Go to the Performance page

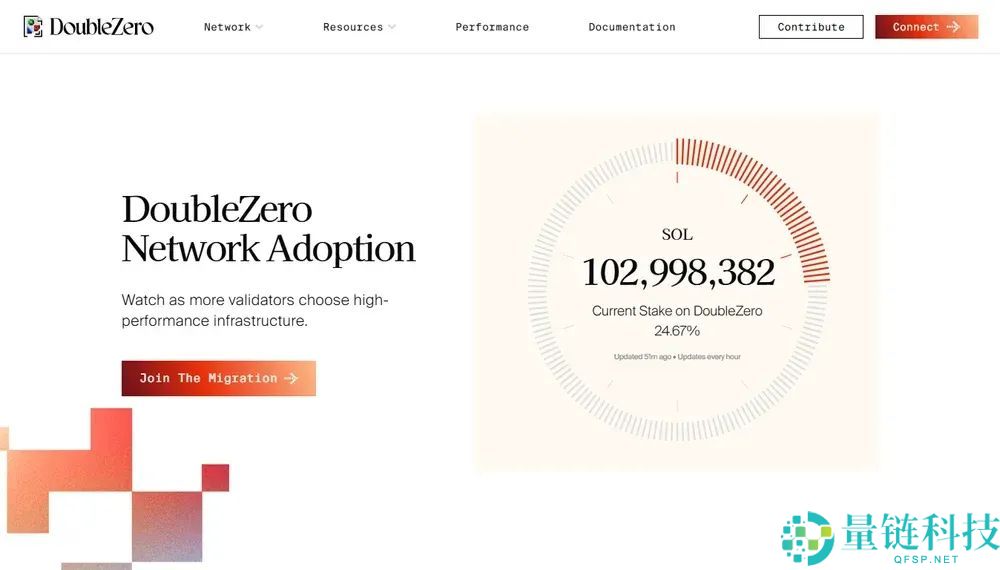tap(492, 27)
